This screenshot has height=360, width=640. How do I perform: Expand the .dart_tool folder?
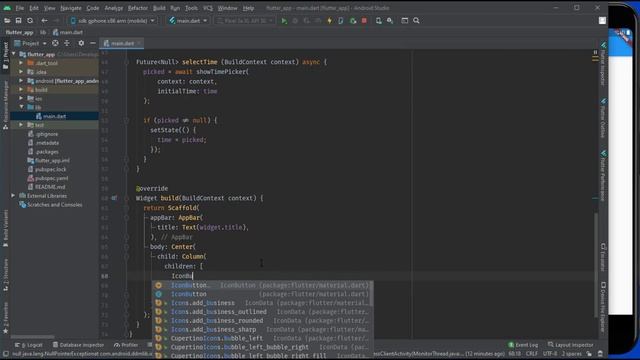tap(21, 63)
